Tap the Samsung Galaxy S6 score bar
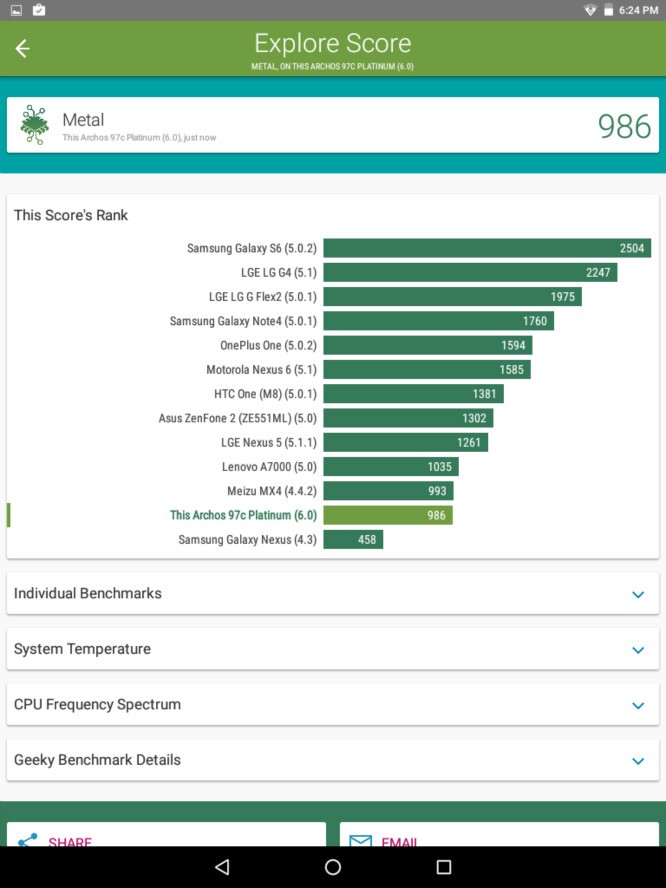 coord(486,248)
